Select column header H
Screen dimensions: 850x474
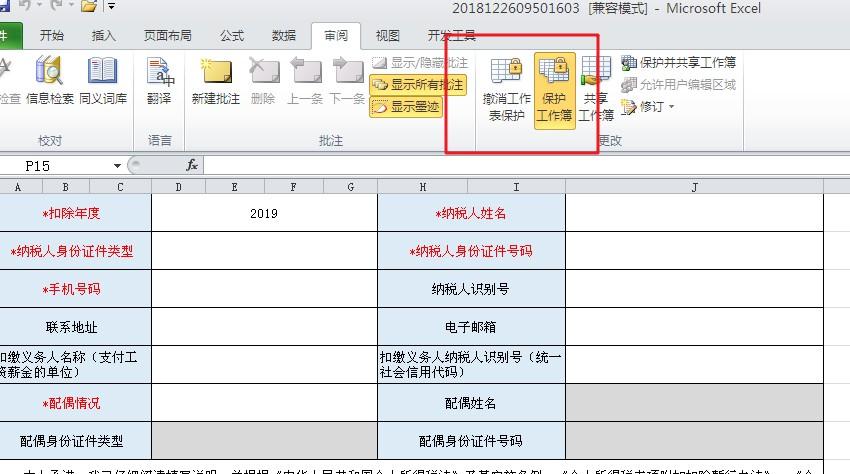(x=423, y=187)
